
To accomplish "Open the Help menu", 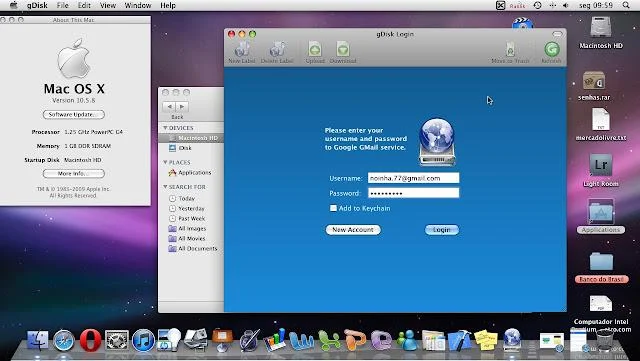I will pos(168,5).
